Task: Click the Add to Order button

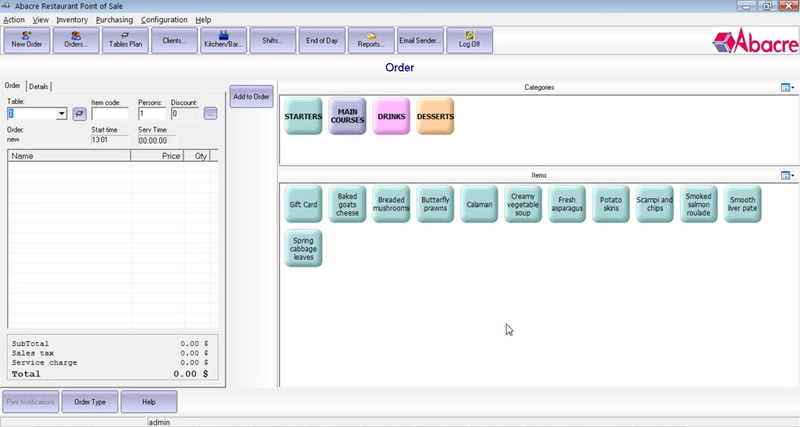Action: tap(251, 97)
